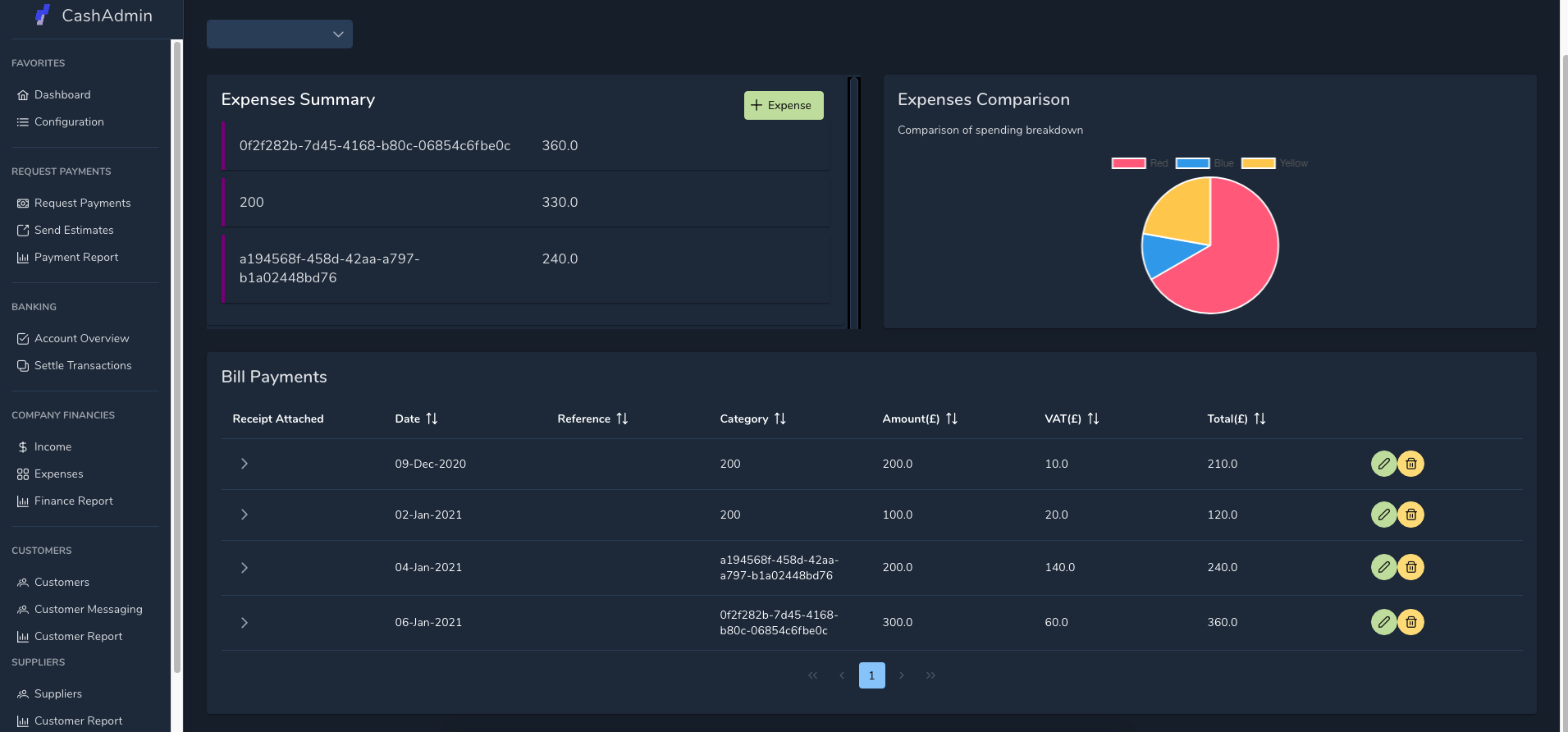
Task: Expand the 09-Dec-2020 payment row
Action: tap(244, 464)
